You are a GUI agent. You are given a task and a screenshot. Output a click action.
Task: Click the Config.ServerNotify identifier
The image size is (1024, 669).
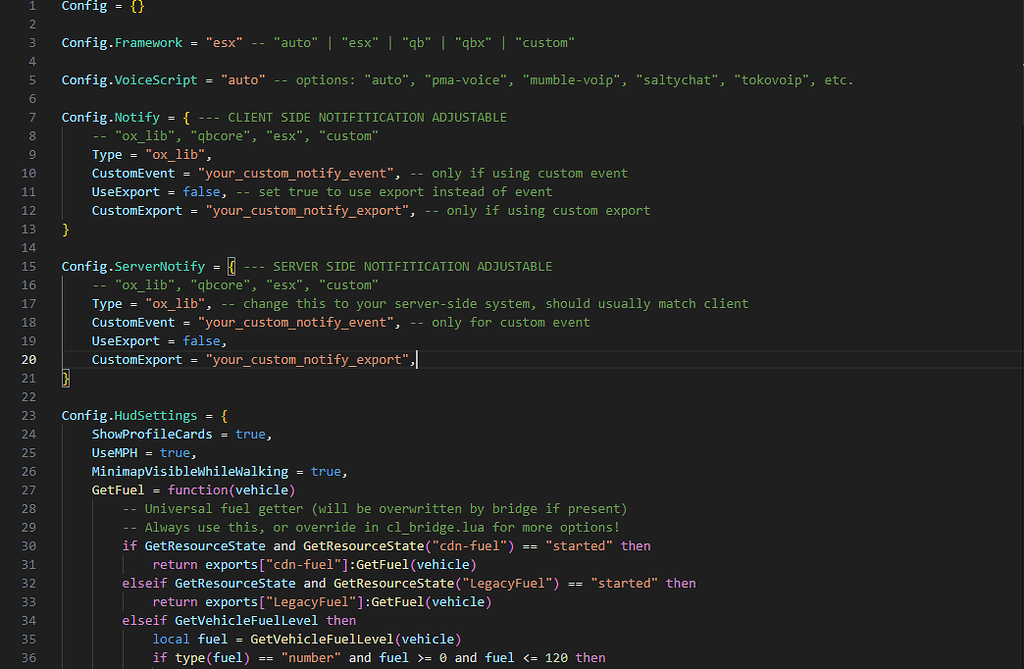133,267
